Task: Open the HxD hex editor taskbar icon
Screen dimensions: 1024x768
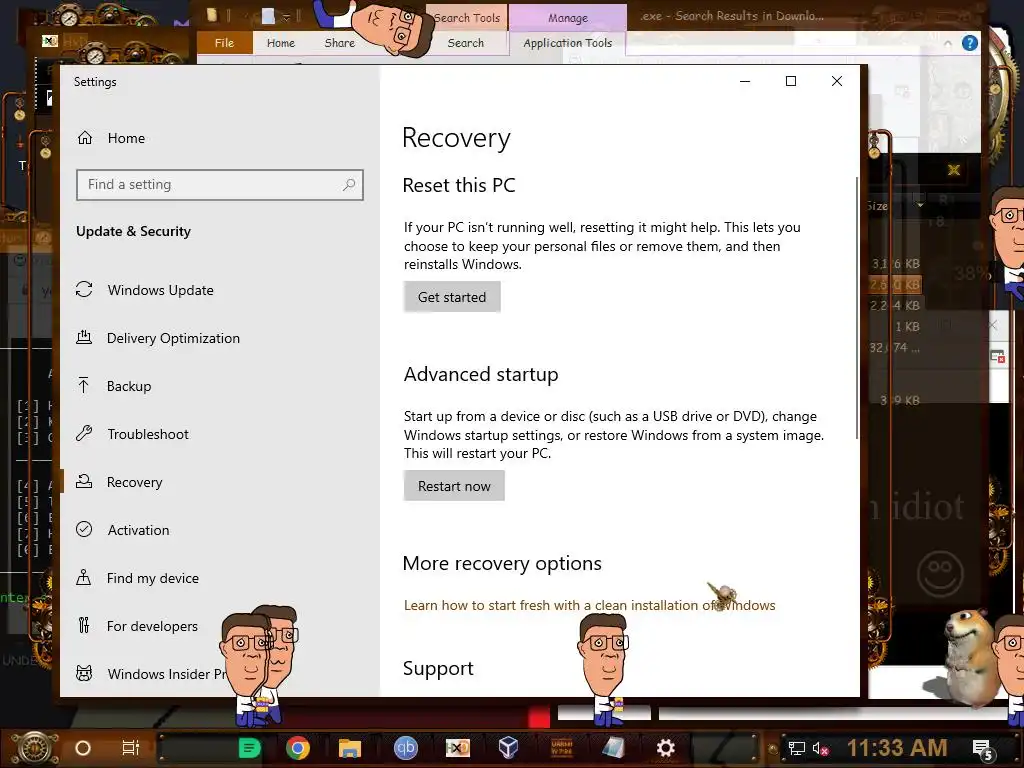Action: (x=457, y=748)
